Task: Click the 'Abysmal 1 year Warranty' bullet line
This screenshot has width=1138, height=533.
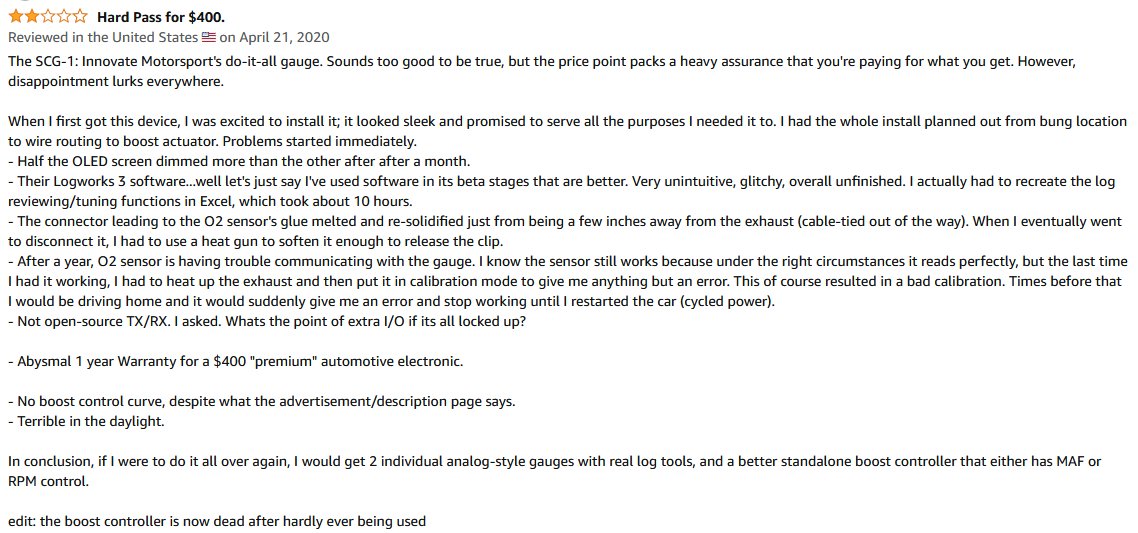Action: (235, 361)
